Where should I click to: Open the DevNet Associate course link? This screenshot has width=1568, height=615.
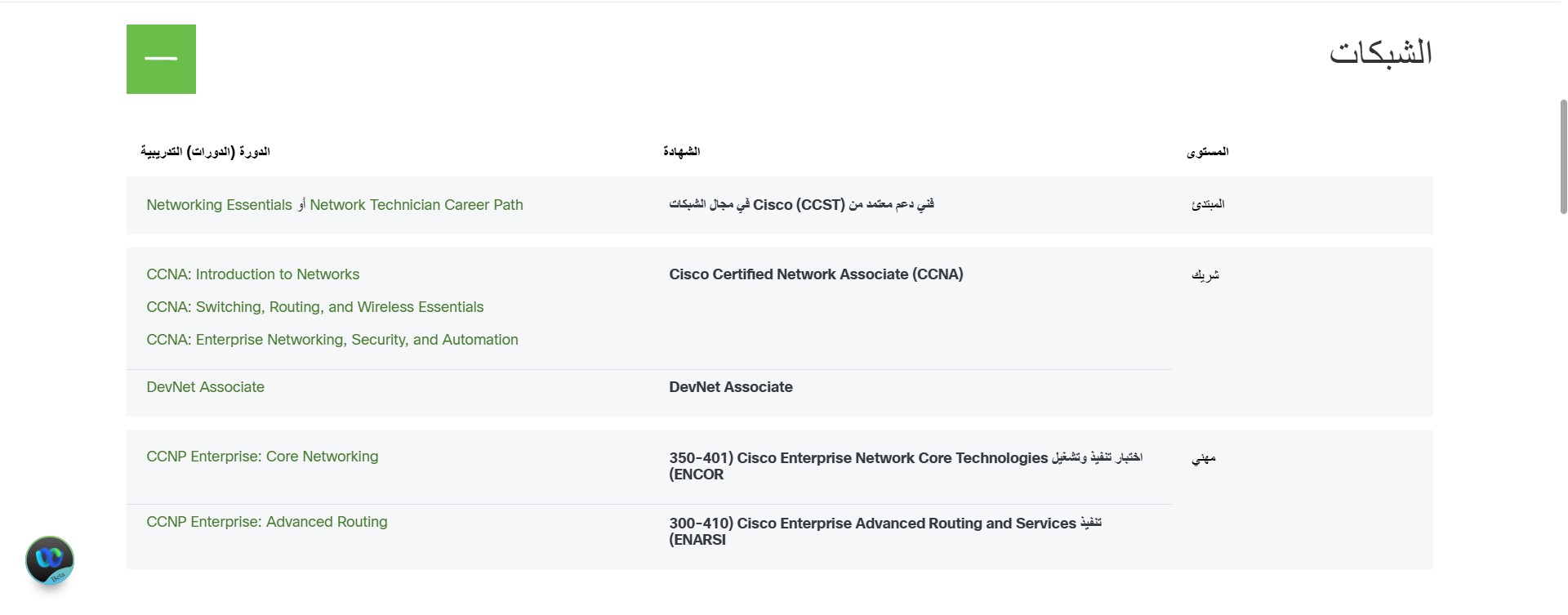click(206, 387)
